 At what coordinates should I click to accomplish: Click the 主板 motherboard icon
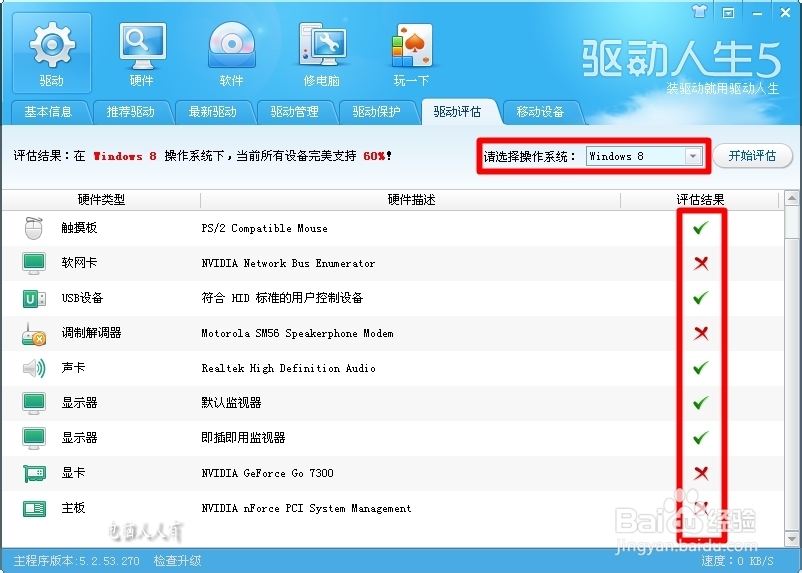coord(34,508)
